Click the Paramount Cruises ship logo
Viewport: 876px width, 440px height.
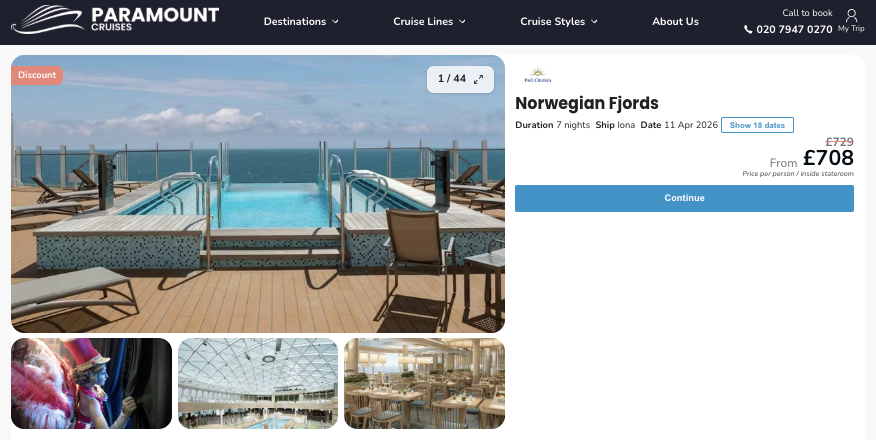[x=47, y=20]
